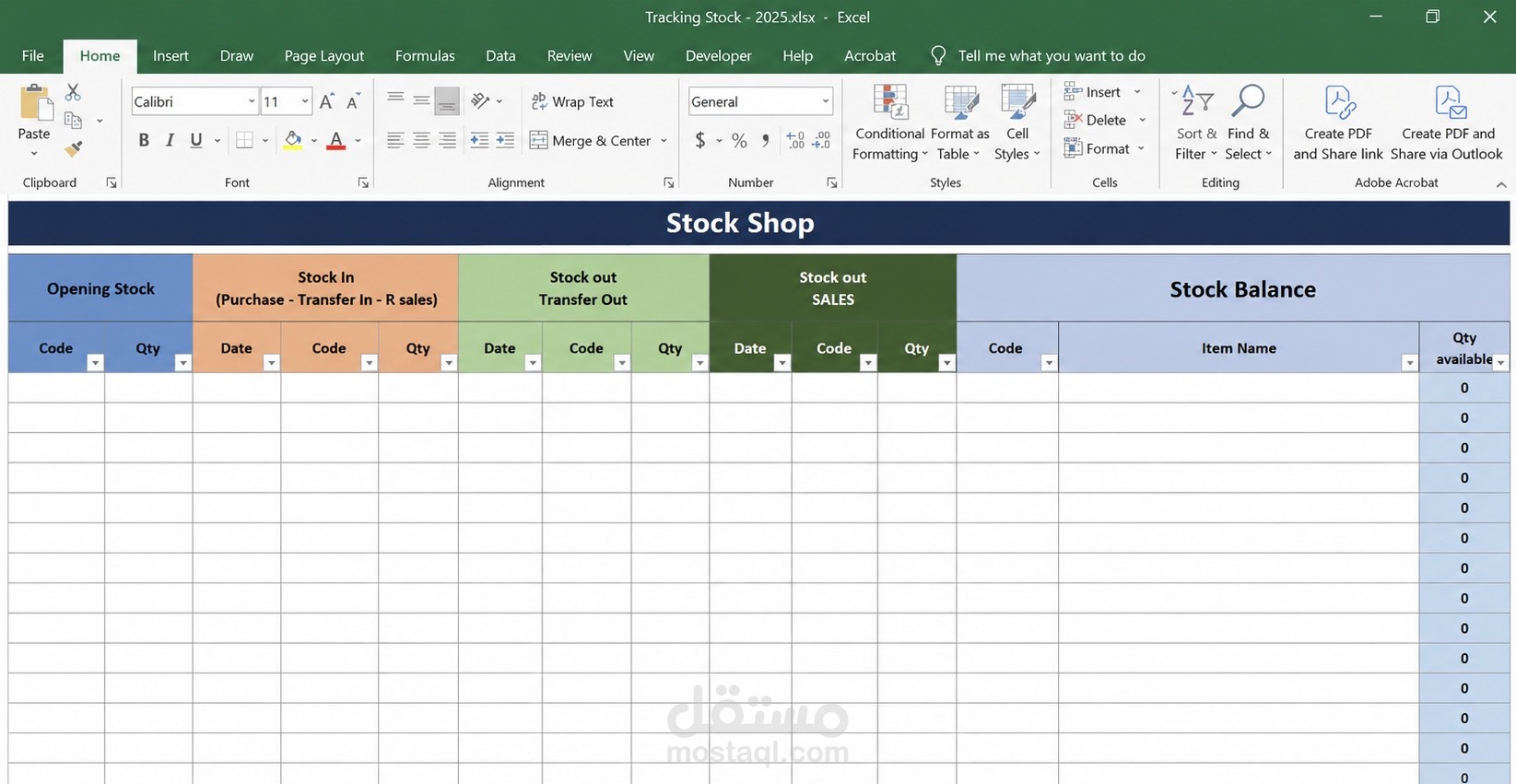Click Create PDF and Share link
The height and width of the screenshot is (784, 1516).
(x=1338, y=123)
